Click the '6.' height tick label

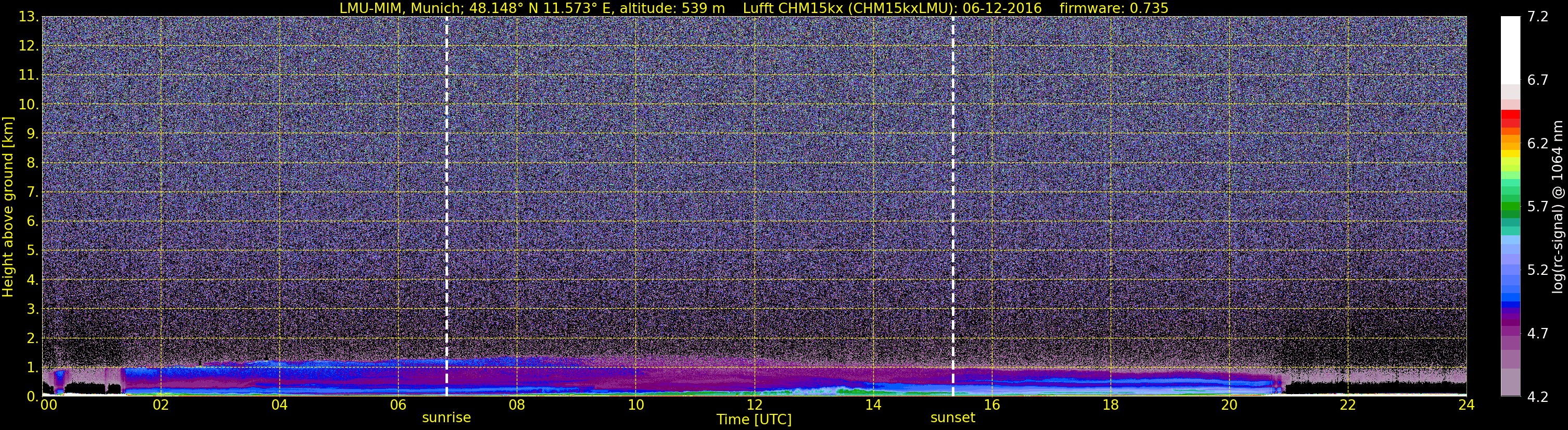coord(32,221)
